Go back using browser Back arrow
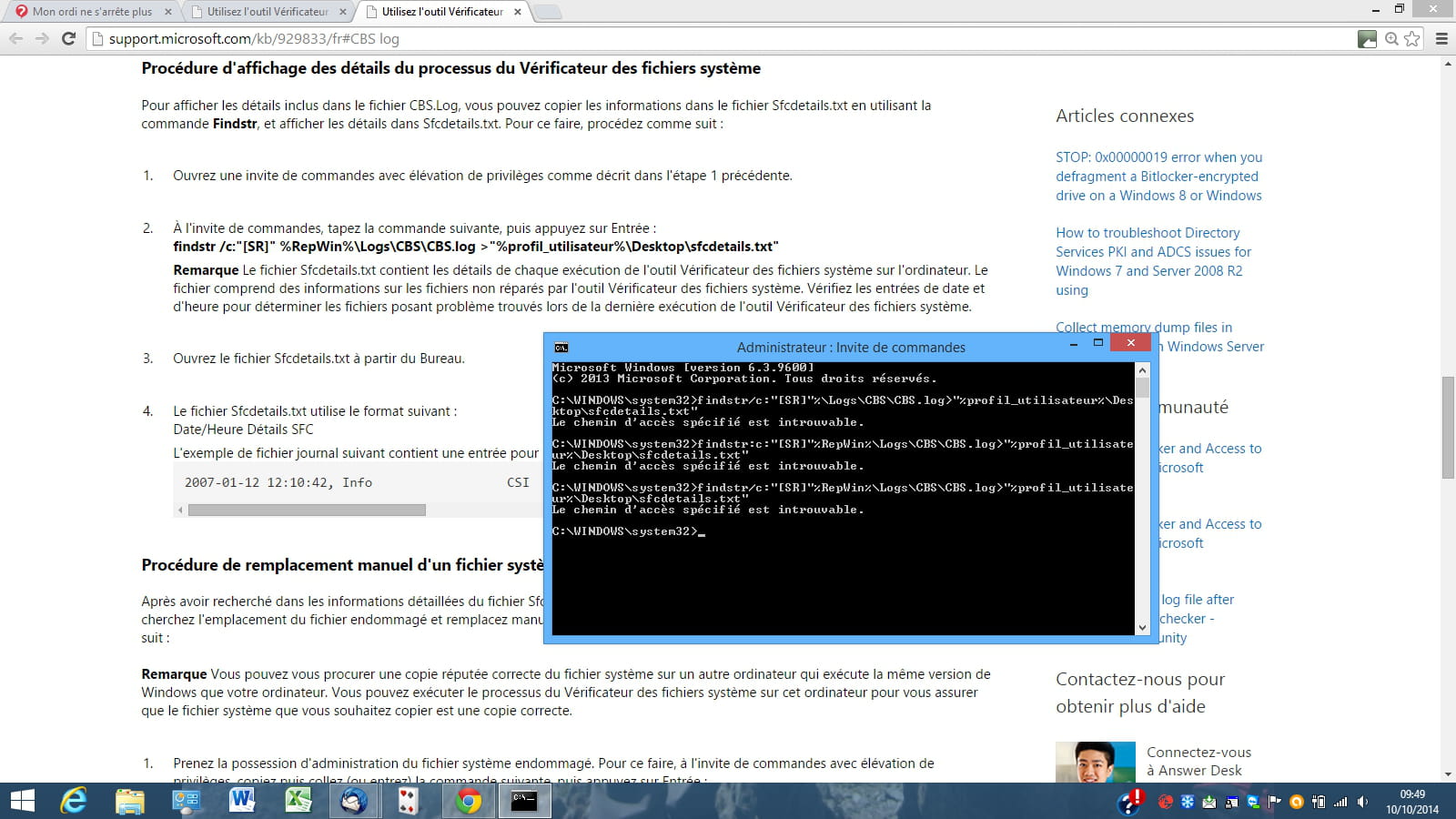The image size is (1456, 819). (x=15, y=38)
